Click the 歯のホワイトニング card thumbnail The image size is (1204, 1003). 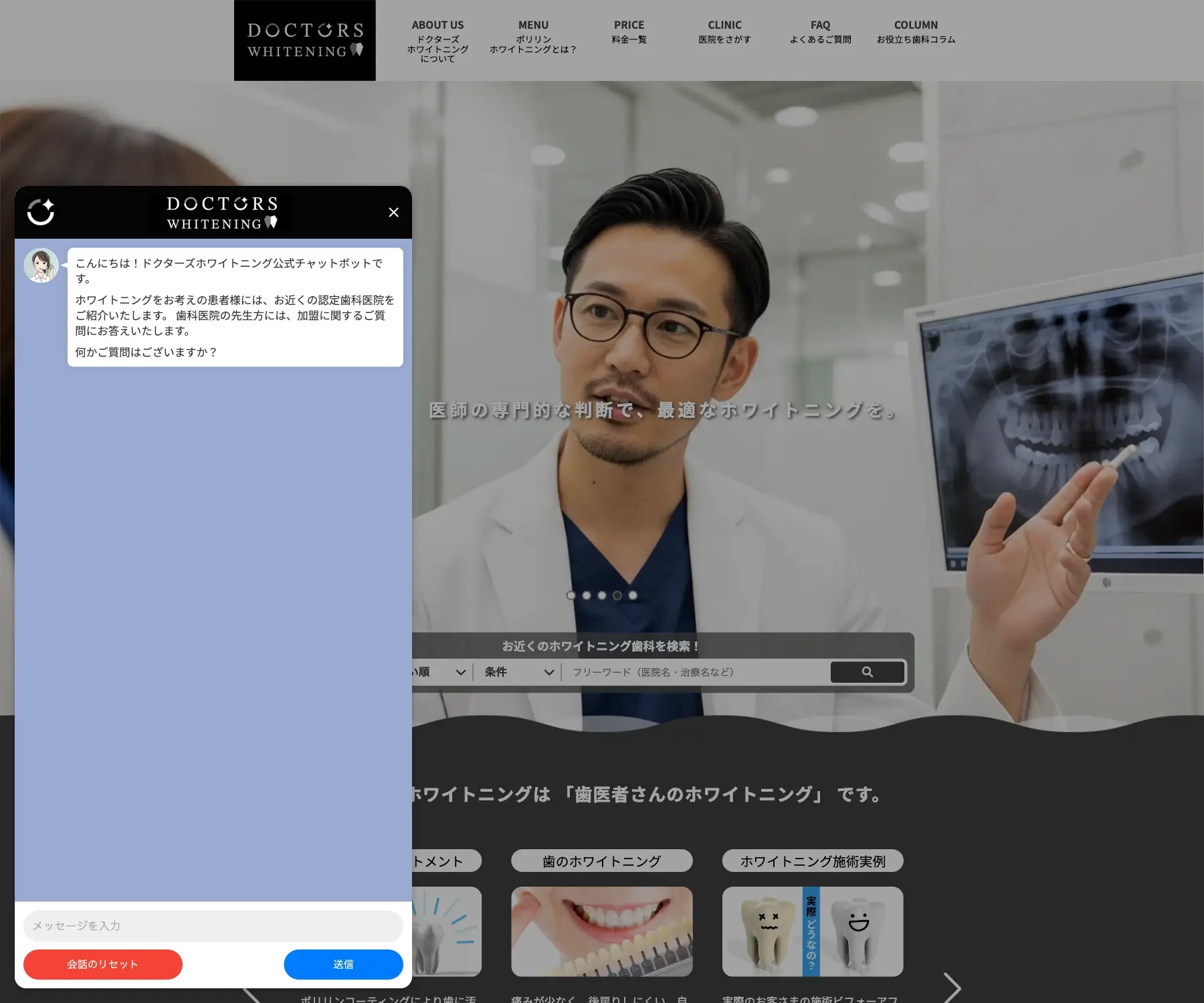601,931
